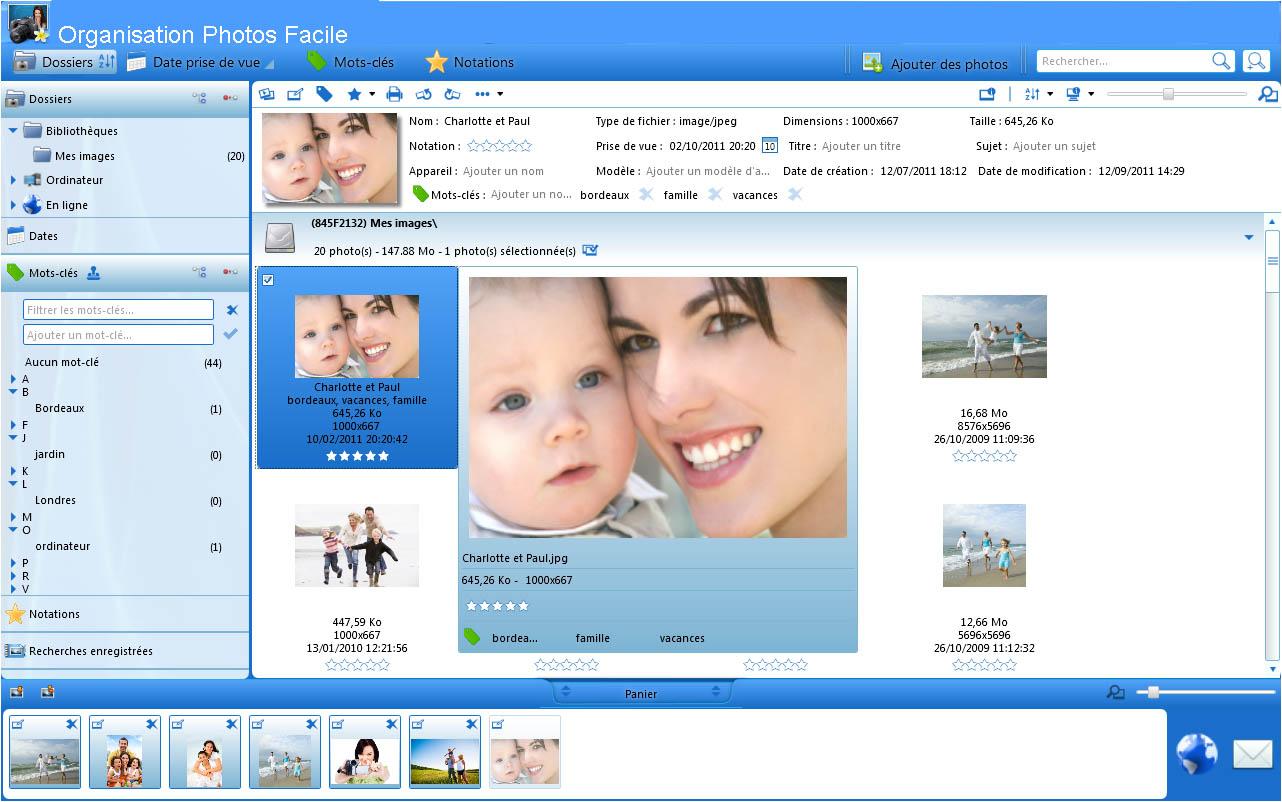The width and height of the screenshot is (1282, 802).
Task: Open the Notations top tab
Action: (x=469, y=62)
